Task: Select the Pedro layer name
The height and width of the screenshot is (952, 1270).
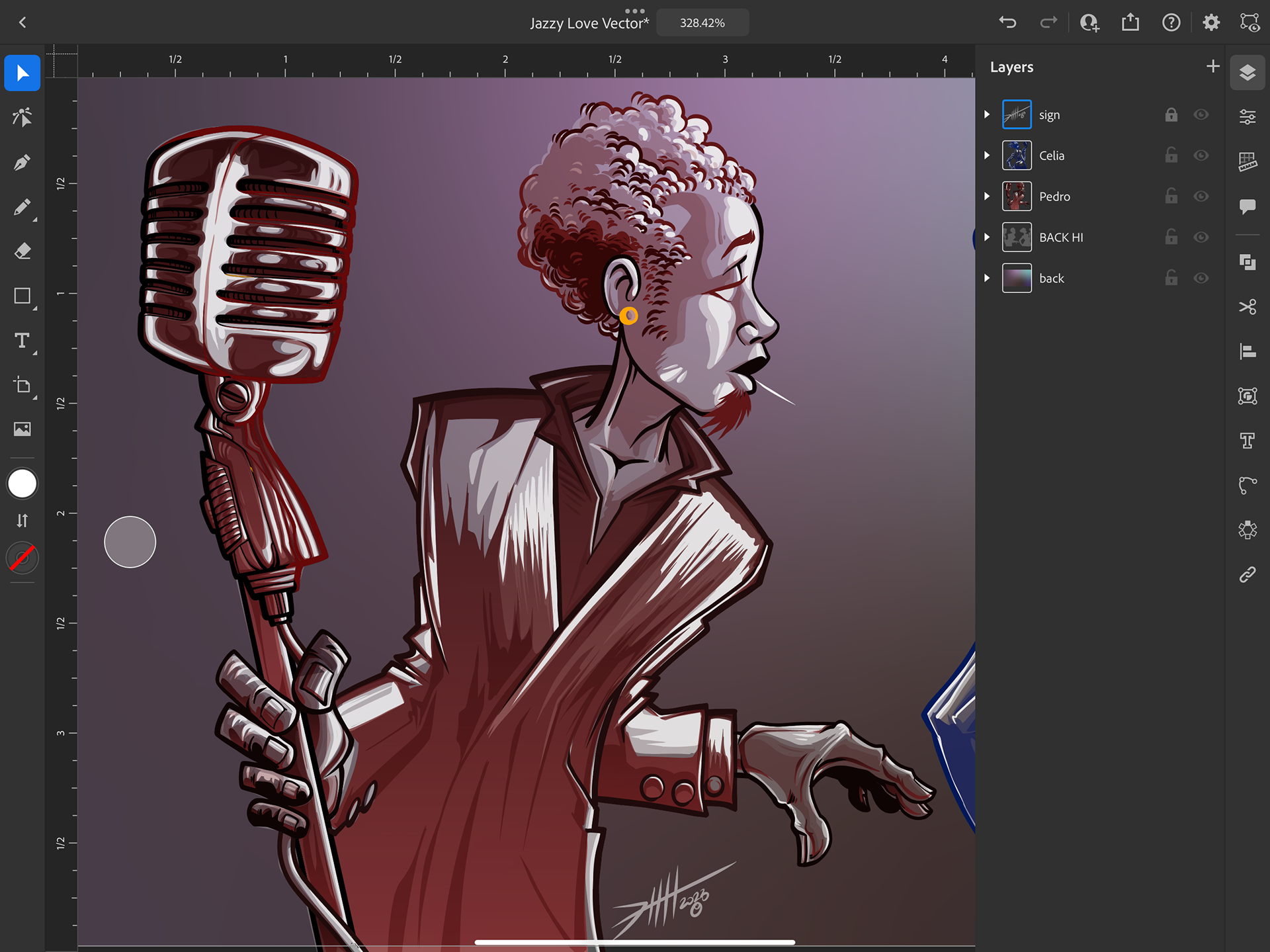Action: point(1054,196)
